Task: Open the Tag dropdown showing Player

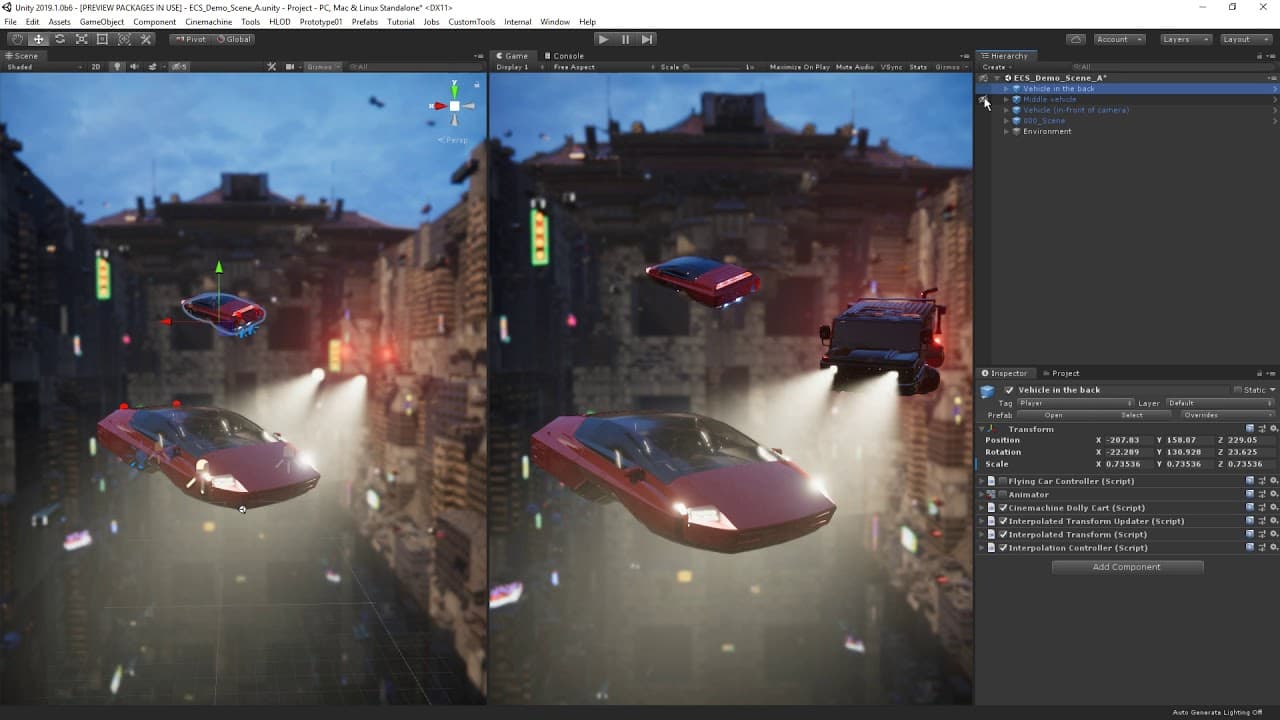Action: click(x=1075, y=403)
